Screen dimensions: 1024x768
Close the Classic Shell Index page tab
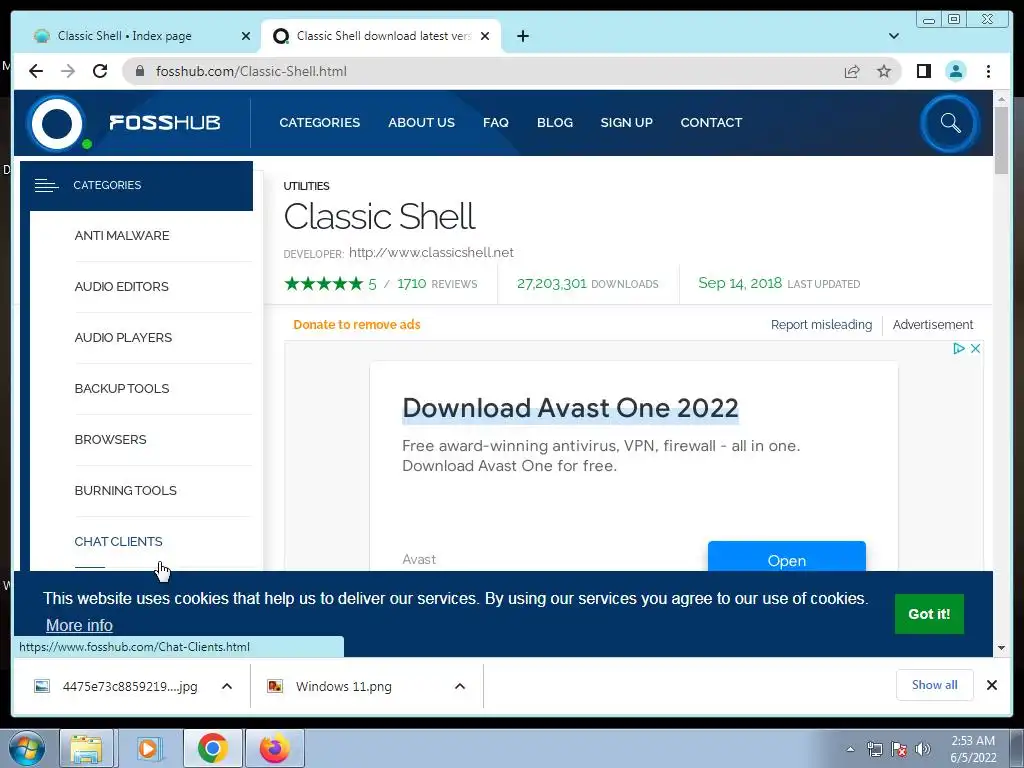pyautogui.click(x=246, y=37)
